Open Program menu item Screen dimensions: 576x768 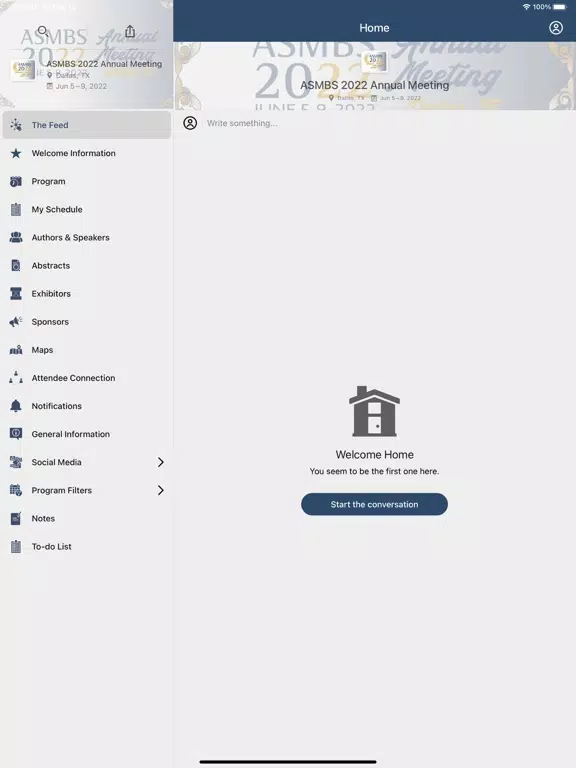pyautogui.click(x=87, y=181)
